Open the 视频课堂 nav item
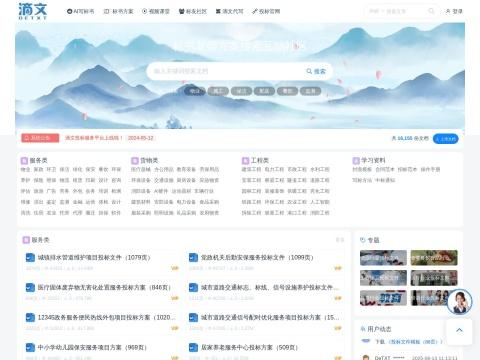Screen dimensions: 480x360 (156, 11)
